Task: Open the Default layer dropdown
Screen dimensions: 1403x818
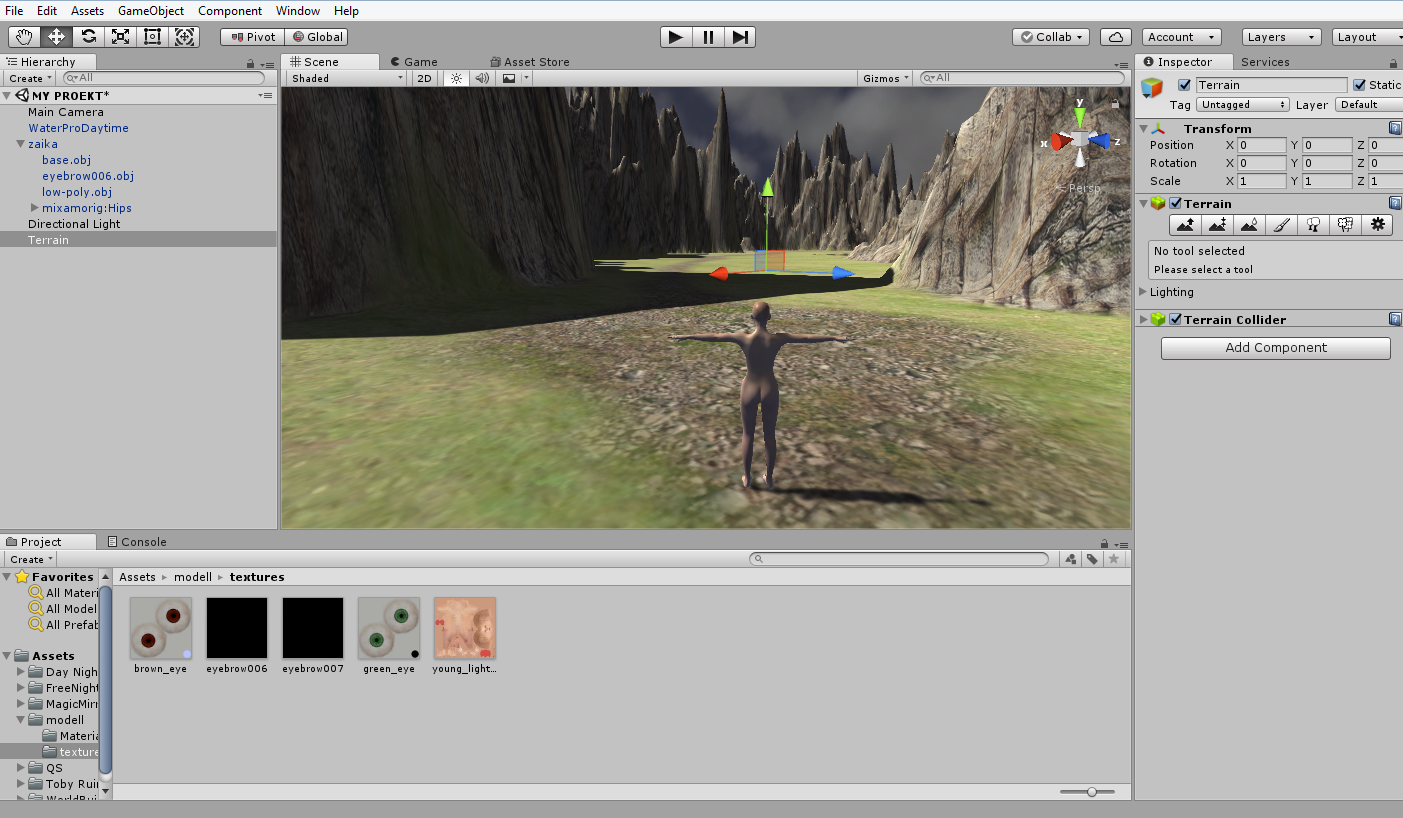Action: point(1369,104)
